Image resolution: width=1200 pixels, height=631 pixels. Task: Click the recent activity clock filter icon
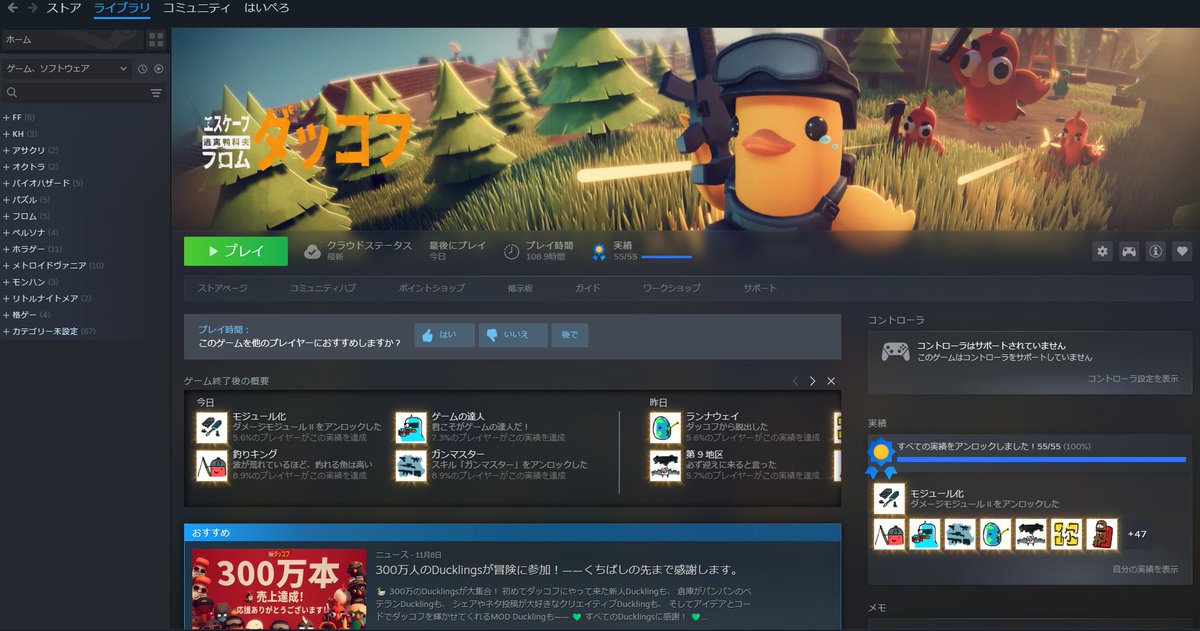click(x=142, y=68)
